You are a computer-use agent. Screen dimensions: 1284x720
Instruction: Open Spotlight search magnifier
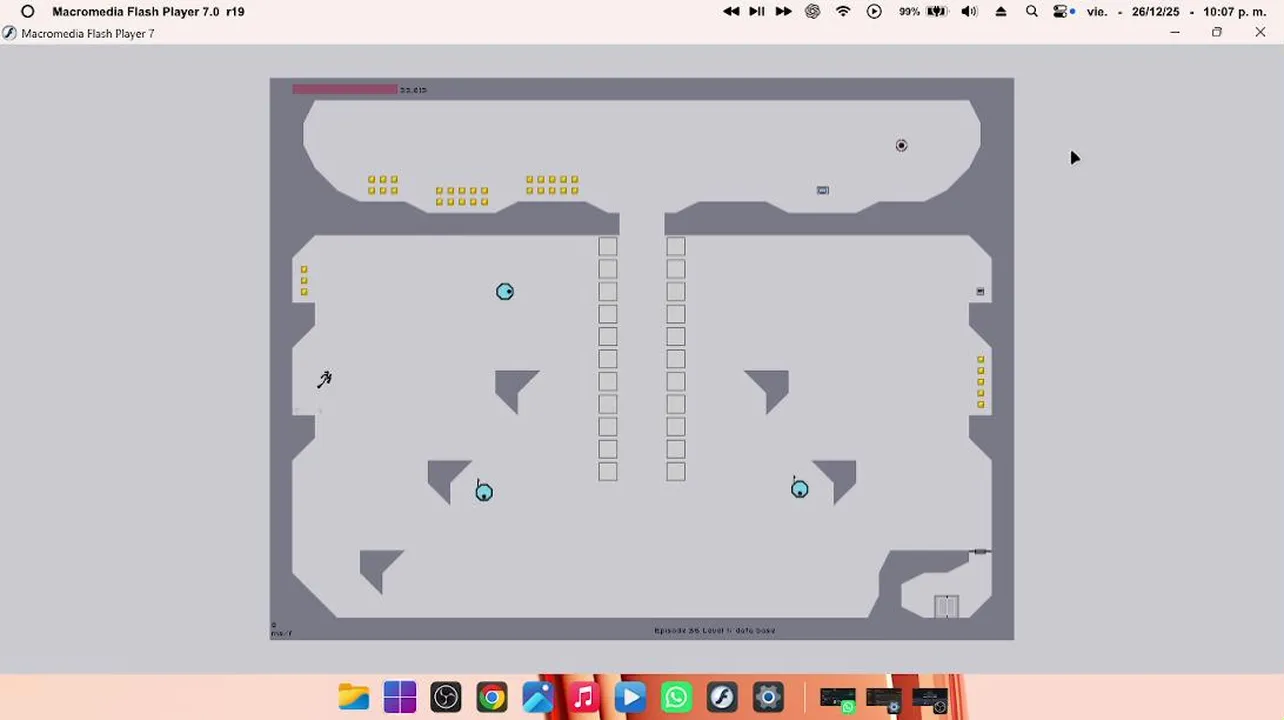[1031, 12]
